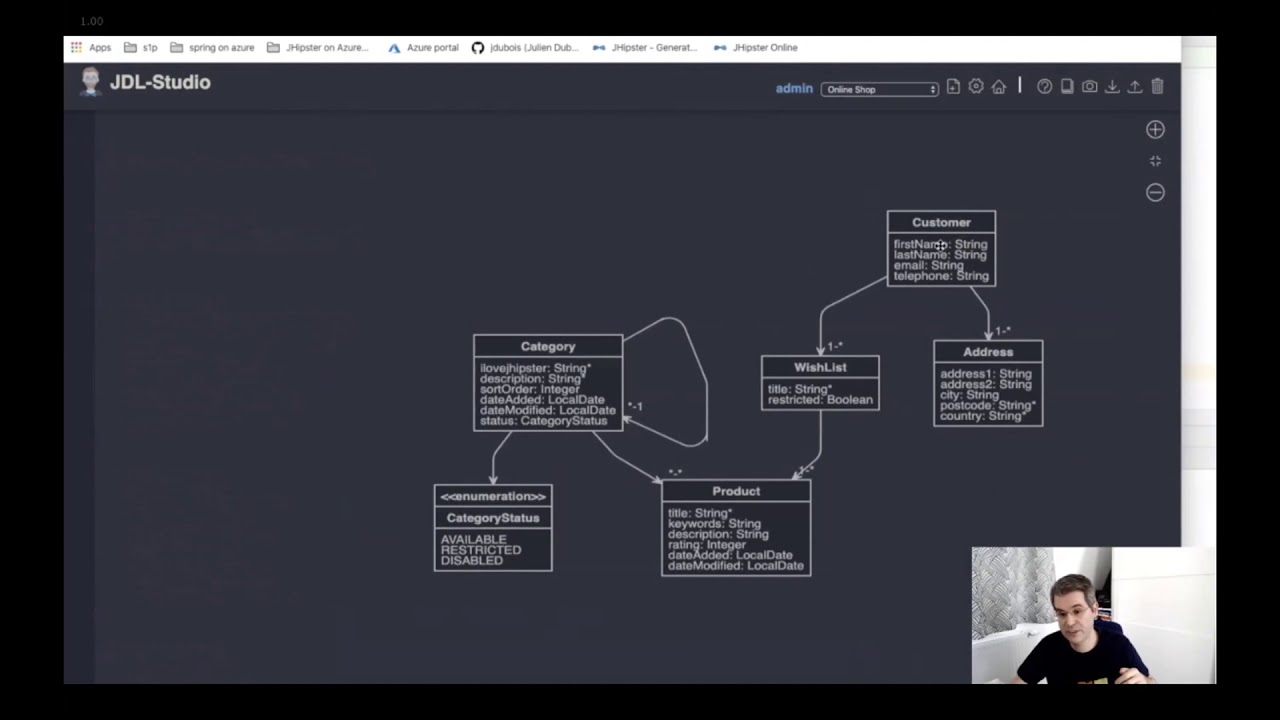The width and height of the screenshot is (1280, 720).
Task: Click the RESTRICTED enum value
Action: click(481, 550)
